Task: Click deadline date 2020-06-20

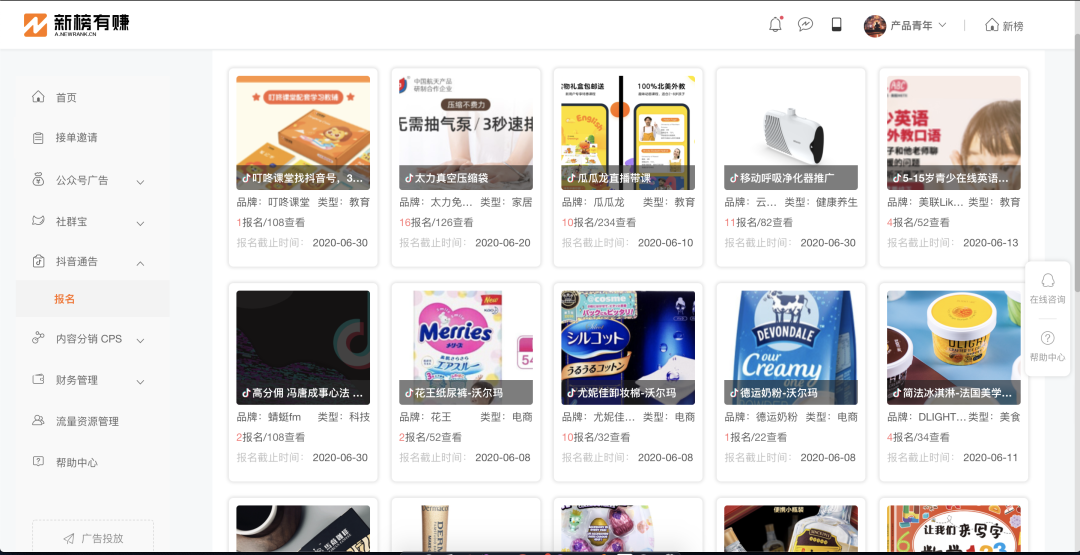Action: pyautogui.click(x=503, y=242)
